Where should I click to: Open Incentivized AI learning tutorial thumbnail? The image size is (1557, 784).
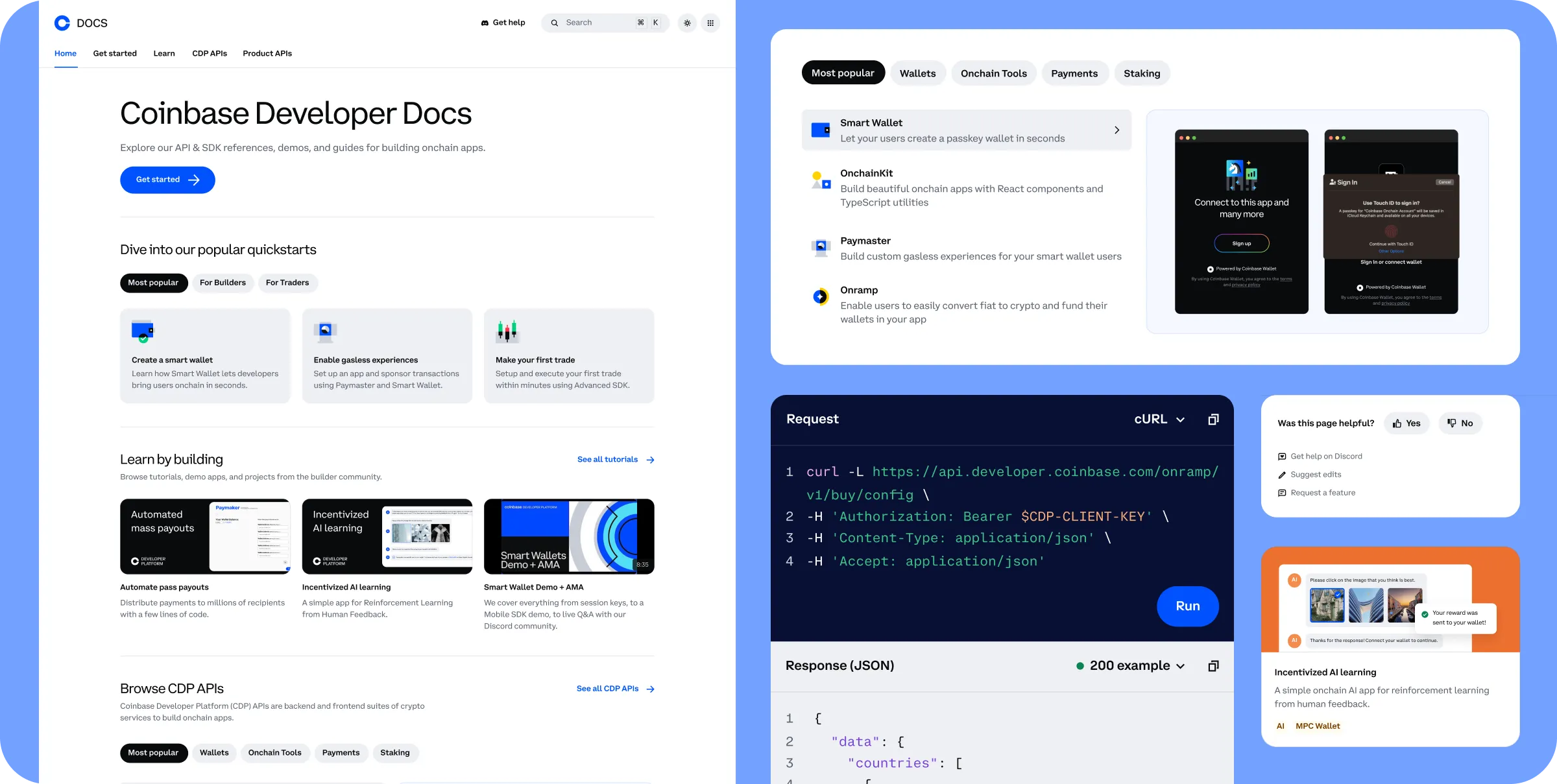387,536
